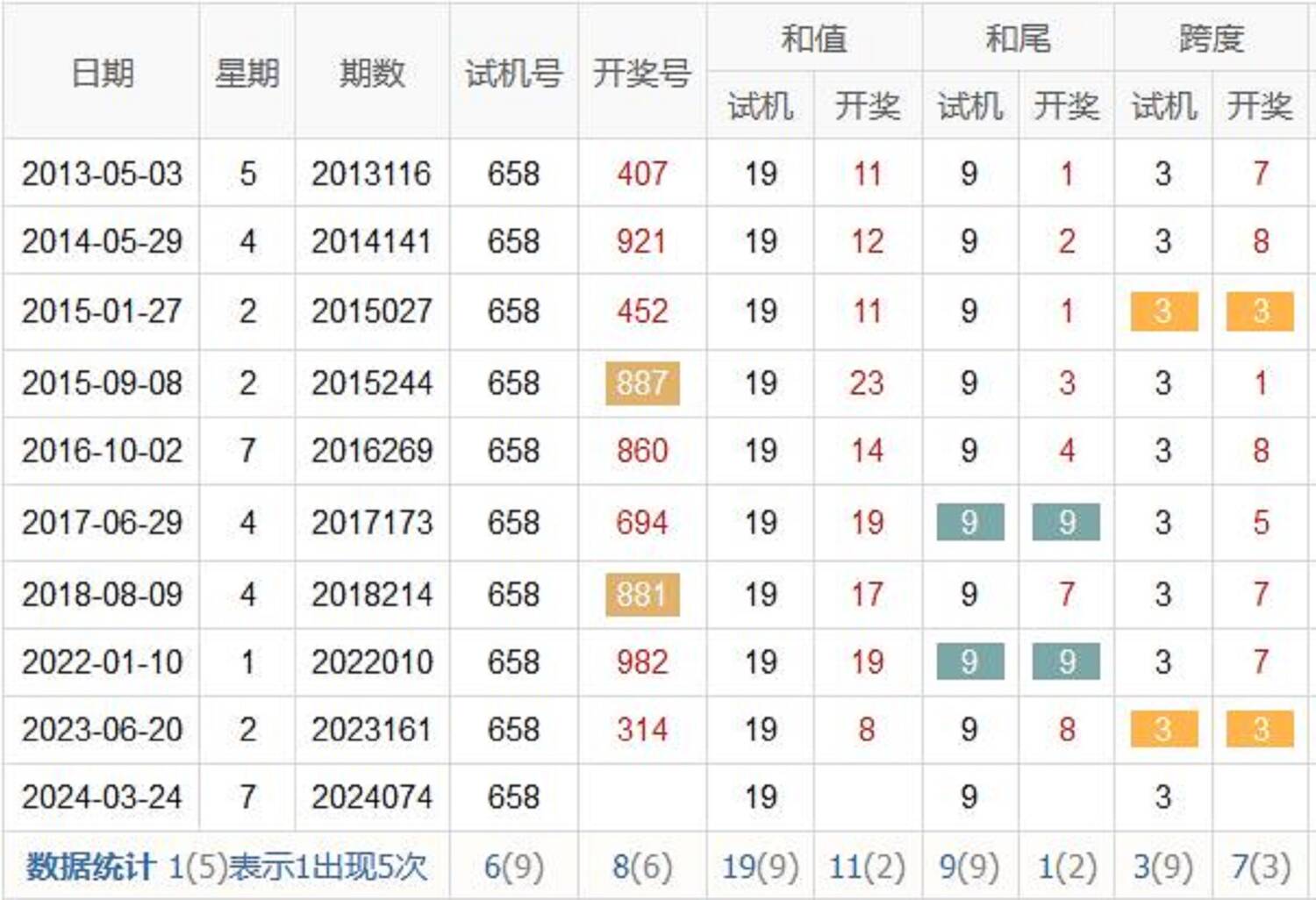Viewport: 1316px width, 900px height.
Task: Click the 7(3) statistic in footer
Action: [1260, 867]
